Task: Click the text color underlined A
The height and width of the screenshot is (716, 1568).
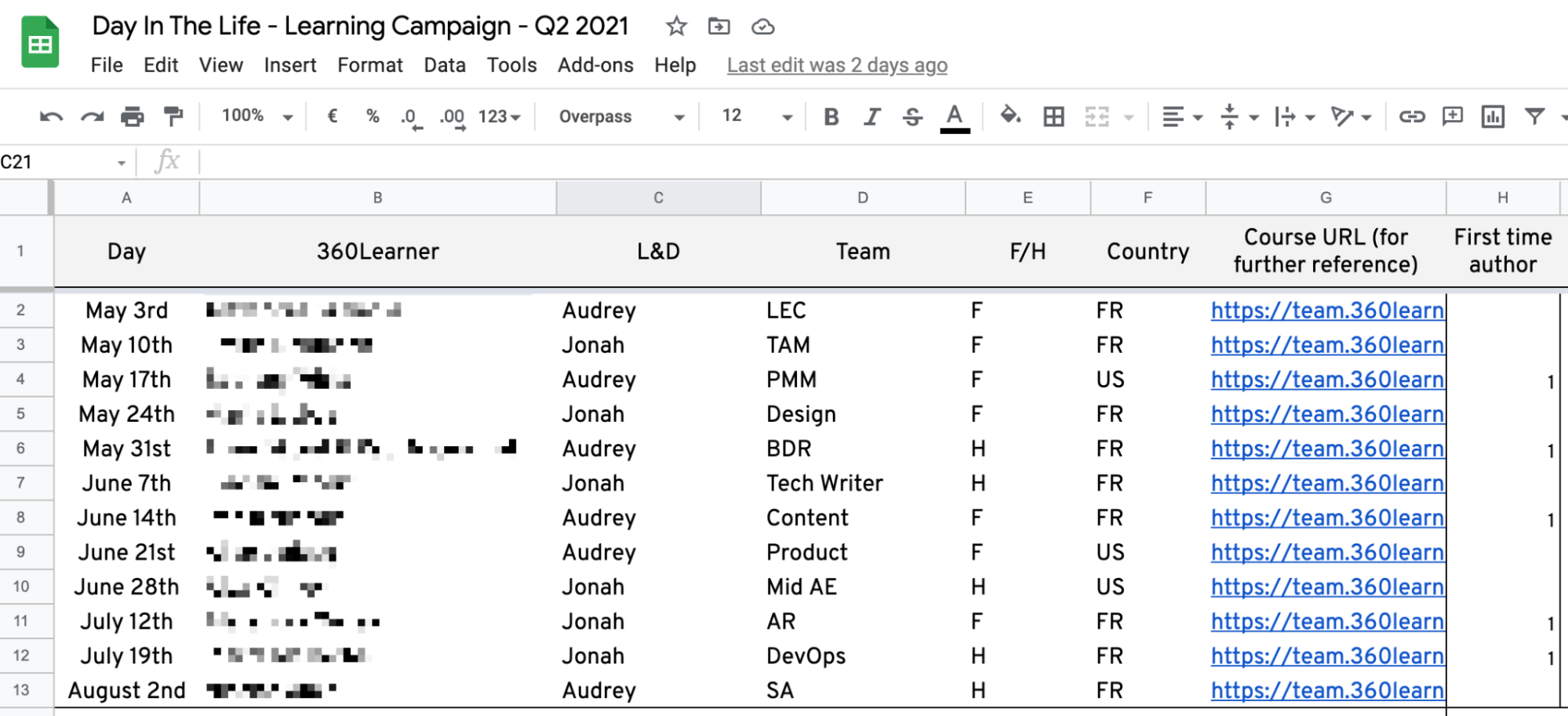Action: pos(955,117)
